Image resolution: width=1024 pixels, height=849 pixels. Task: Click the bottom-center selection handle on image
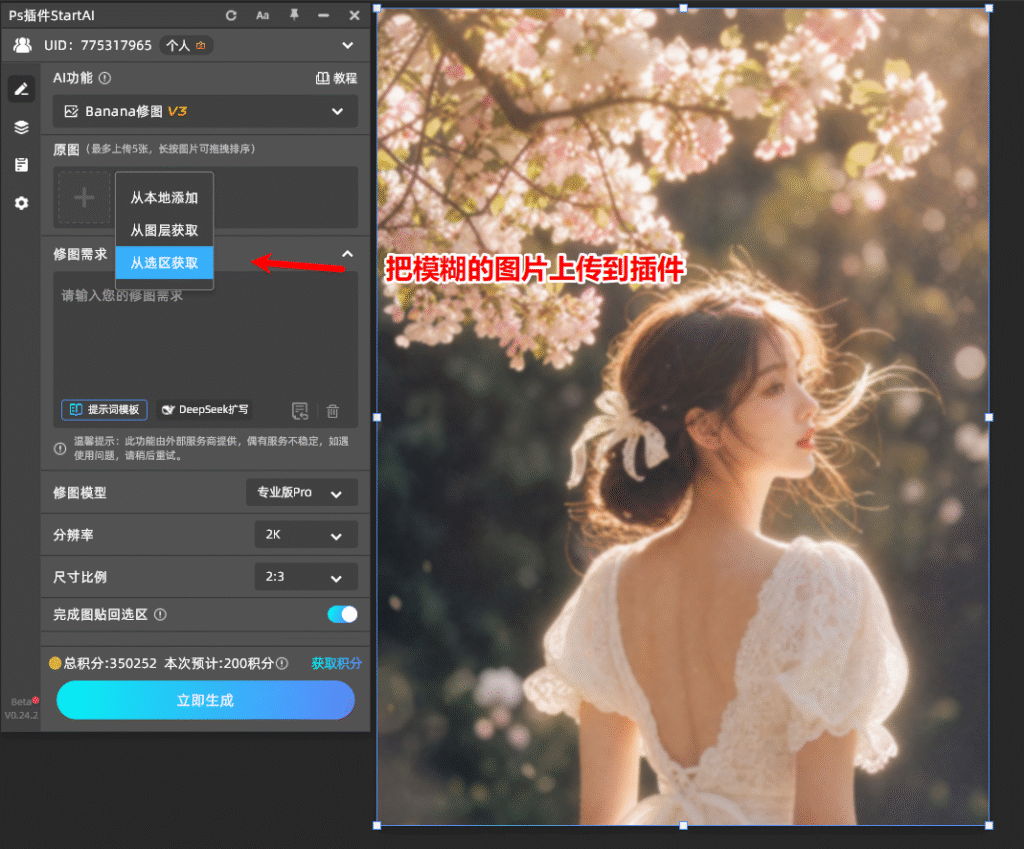(683, 825)
